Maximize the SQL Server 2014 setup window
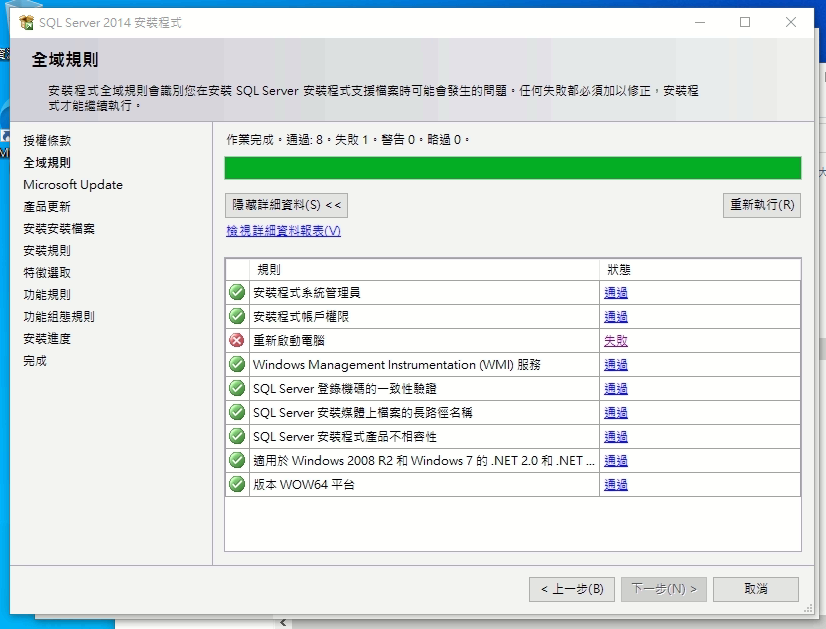826x629 pixels. point(745,22)
